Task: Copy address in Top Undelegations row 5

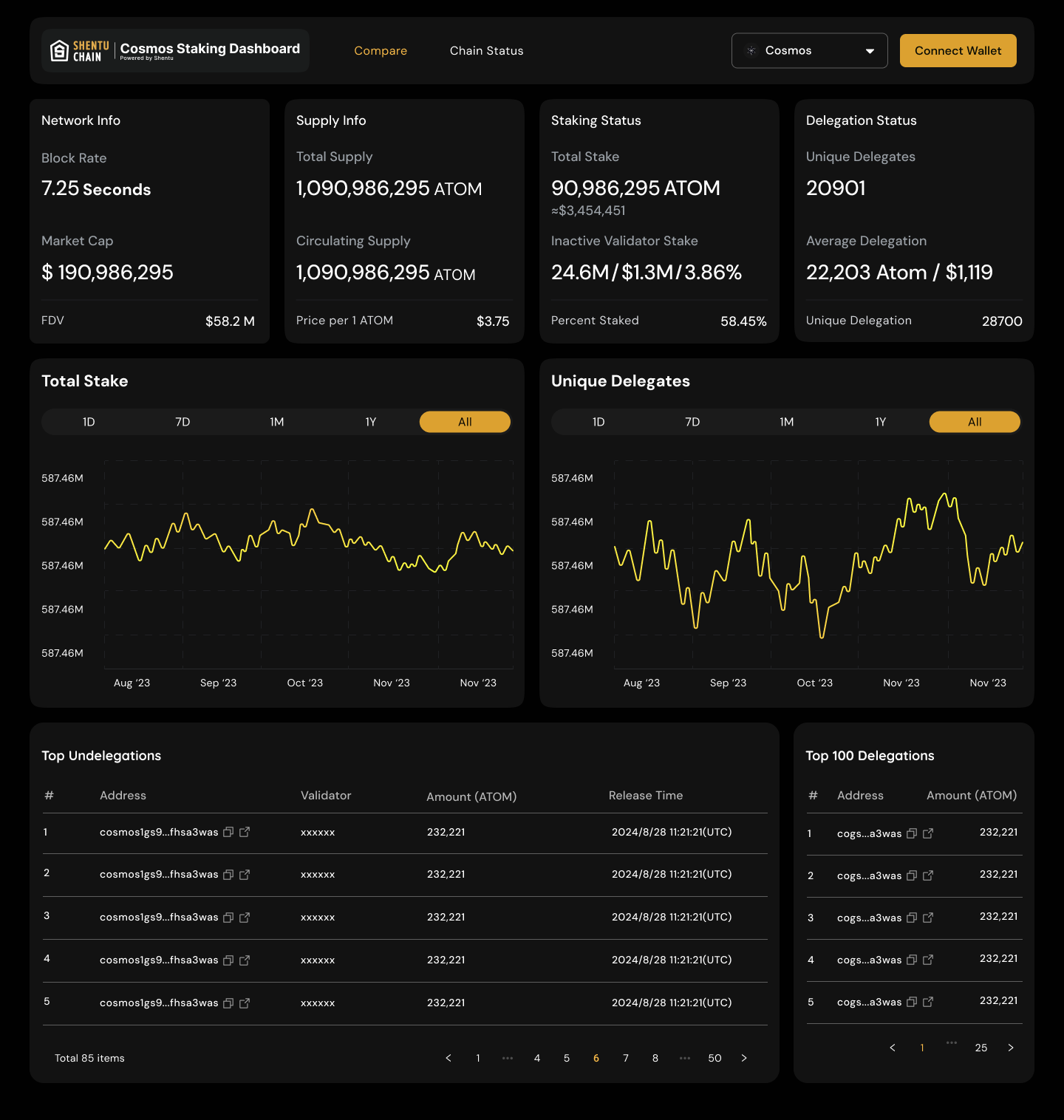Action: (228, 1003)
